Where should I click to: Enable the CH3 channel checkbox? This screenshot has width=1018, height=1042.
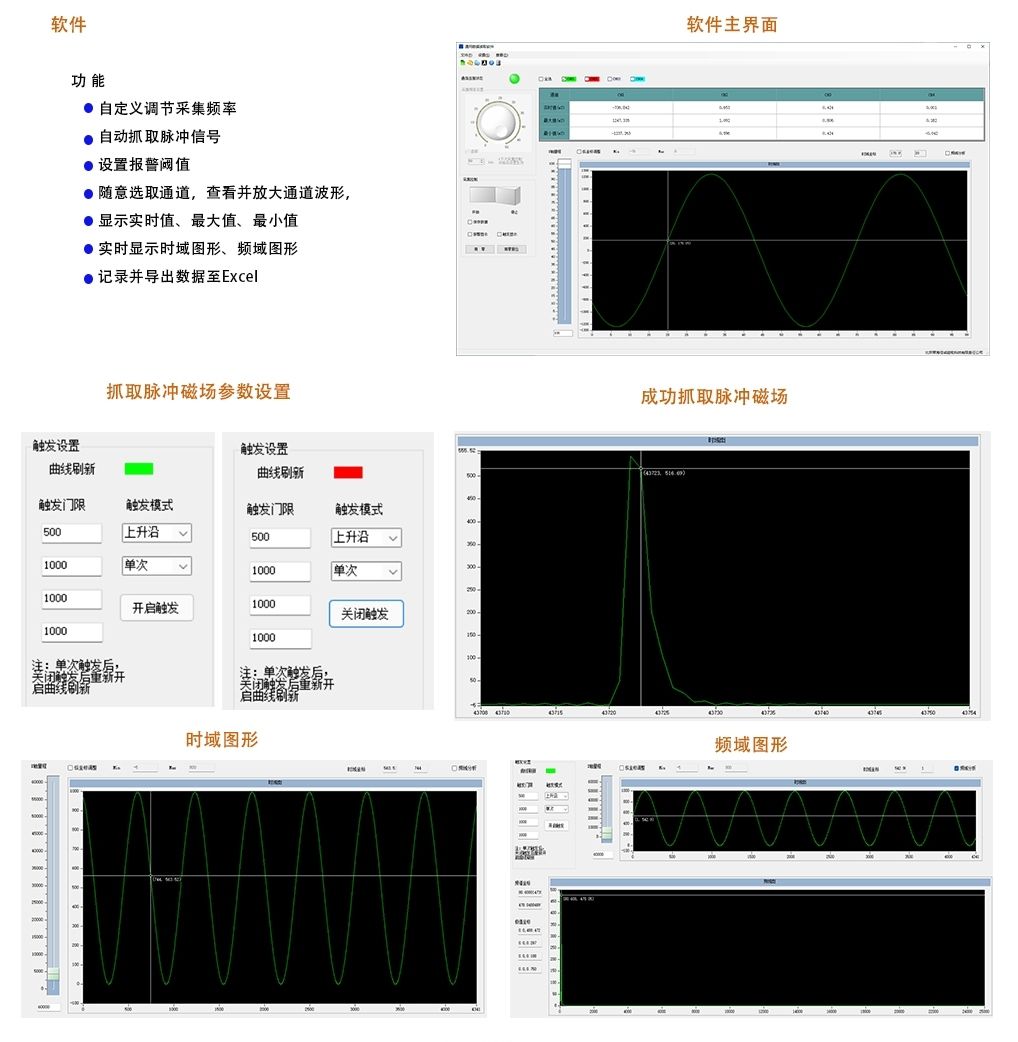pos(612,78)
